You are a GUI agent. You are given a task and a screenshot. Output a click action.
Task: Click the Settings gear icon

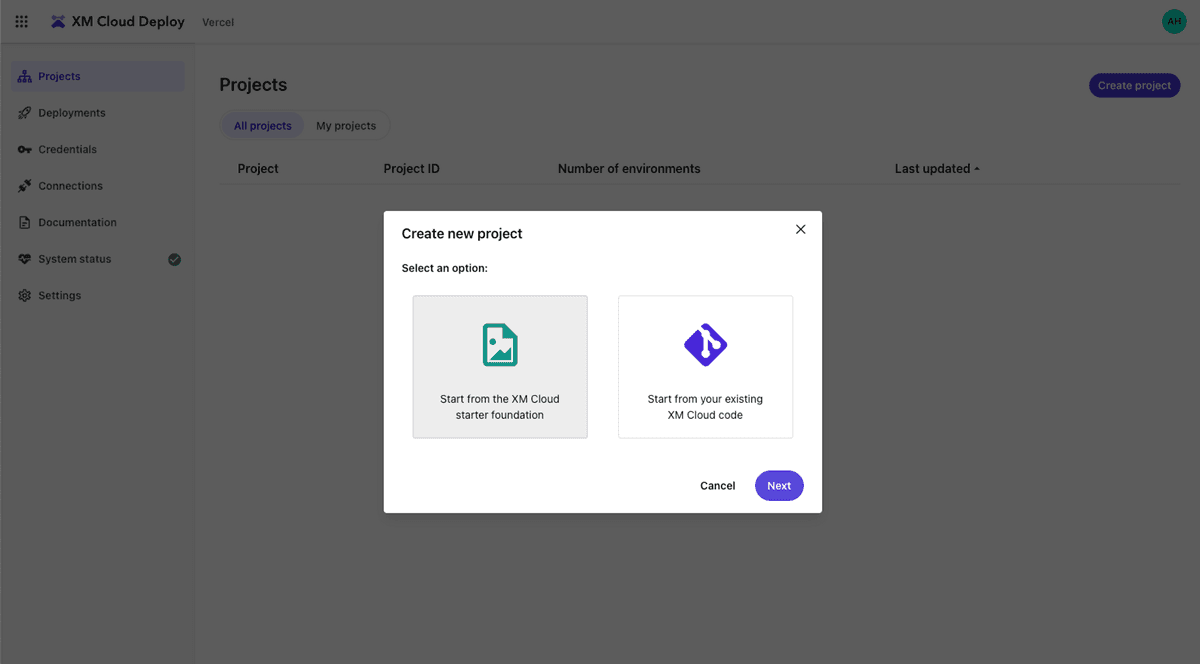(25, 296)
